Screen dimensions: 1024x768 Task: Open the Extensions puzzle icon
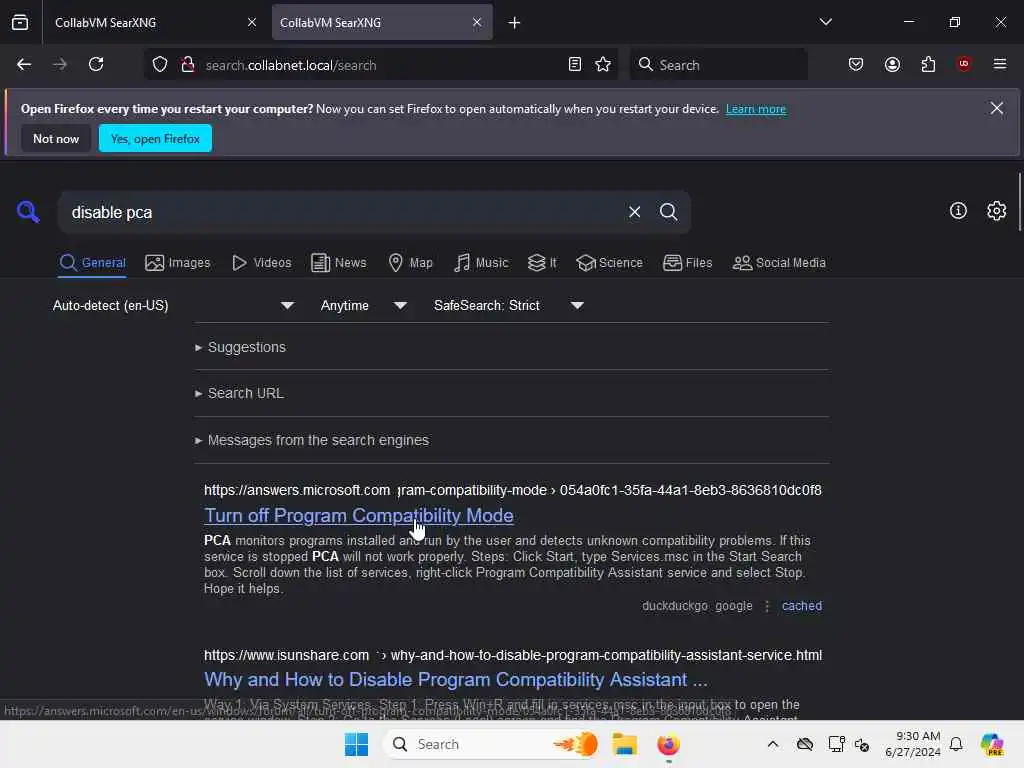click(x=928, y=65)
